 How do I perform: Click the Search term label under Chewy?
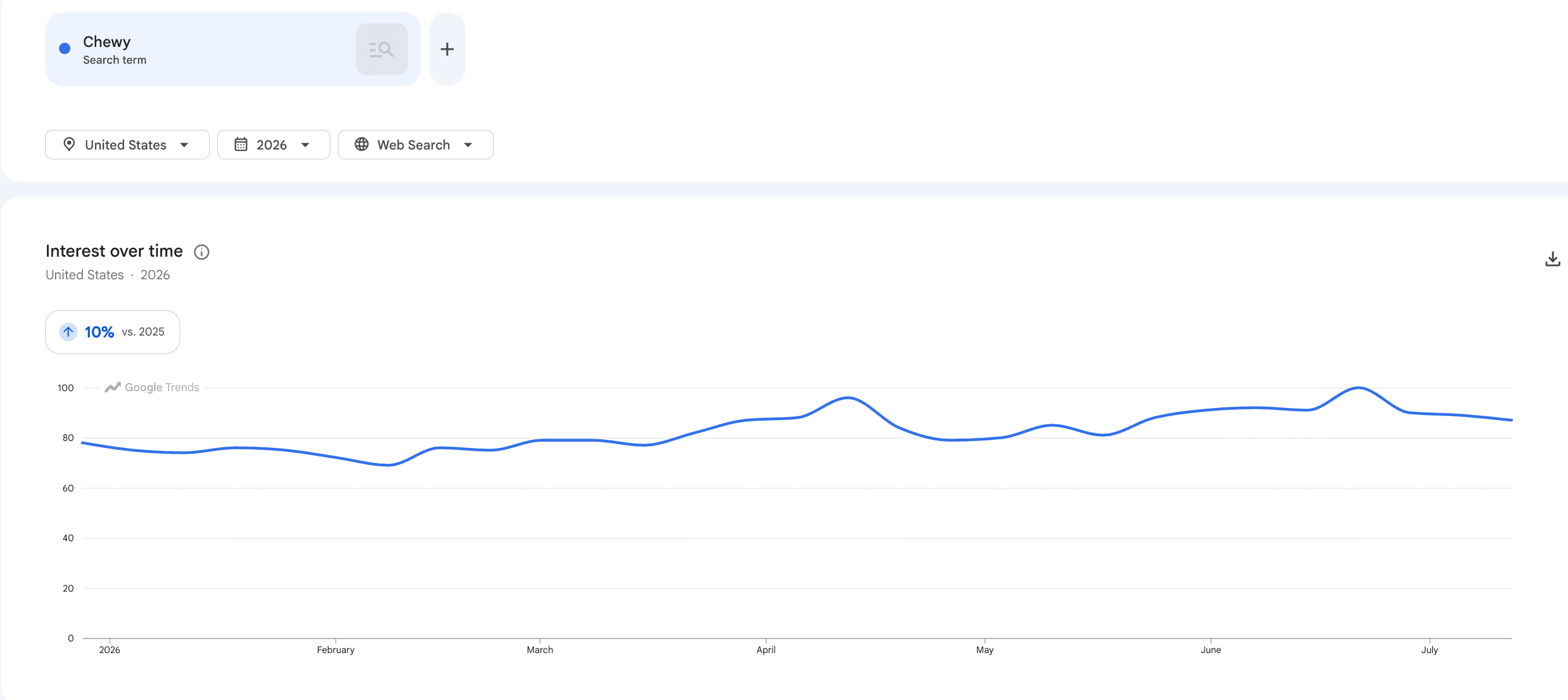[115, 60]
